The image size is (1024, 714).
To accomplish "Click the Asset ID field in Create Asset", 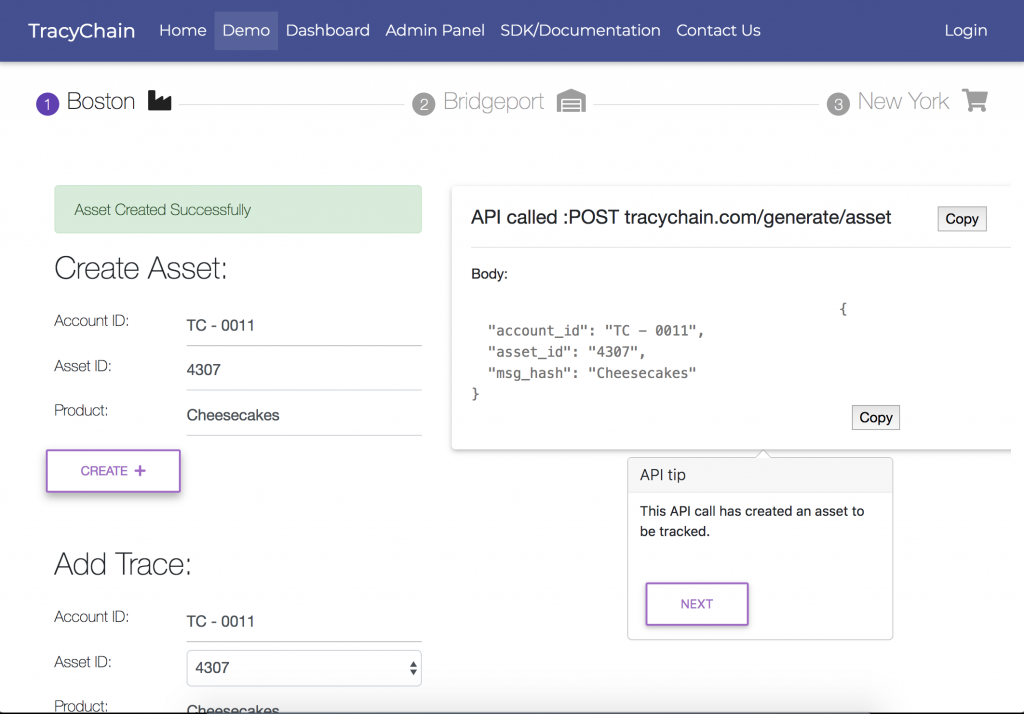I will 304,370.
